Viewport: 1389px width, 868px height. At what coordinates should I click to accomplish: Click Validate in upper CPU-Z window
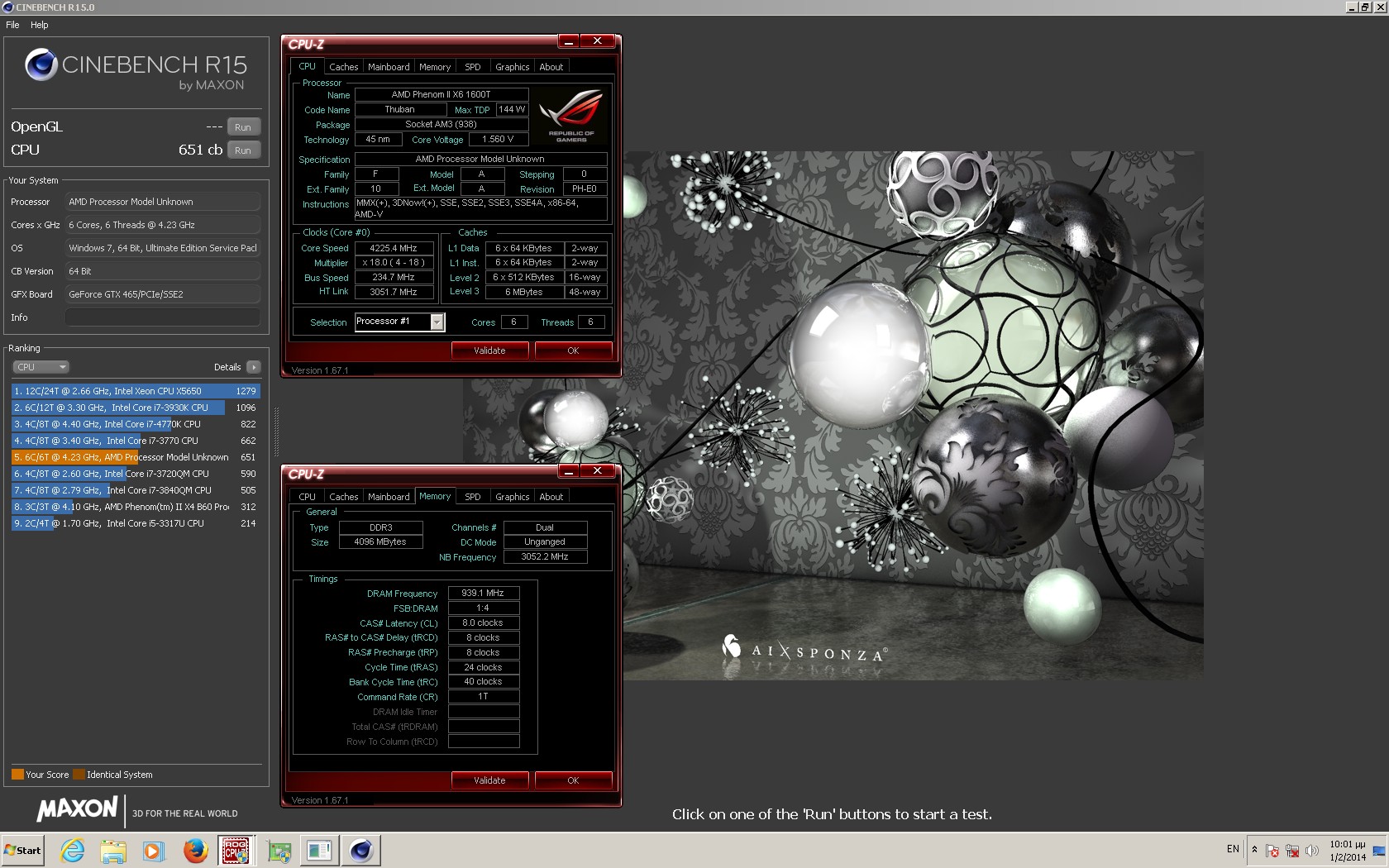489,351
